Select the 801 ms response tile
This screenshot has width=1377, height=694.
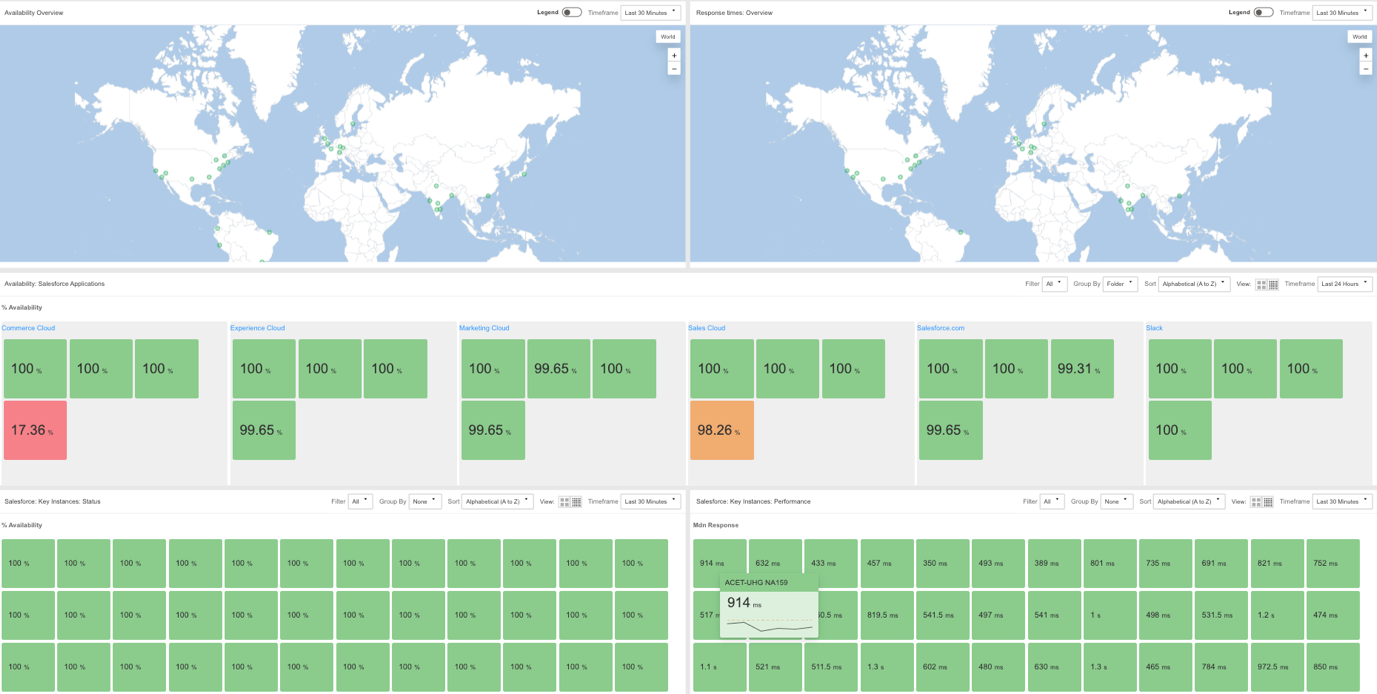(x=1110, y=563)
